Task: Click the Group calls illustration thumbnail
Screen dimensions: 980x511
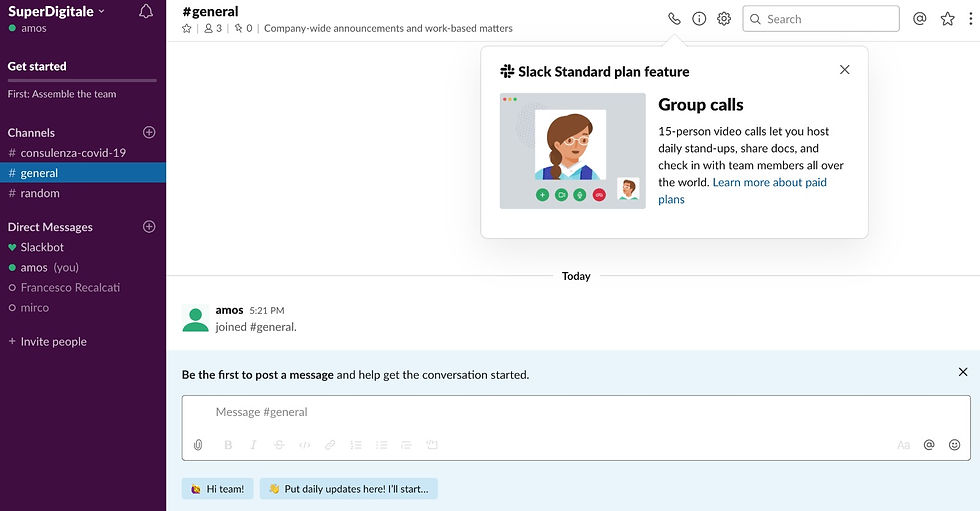Action: tap(572, 151)
